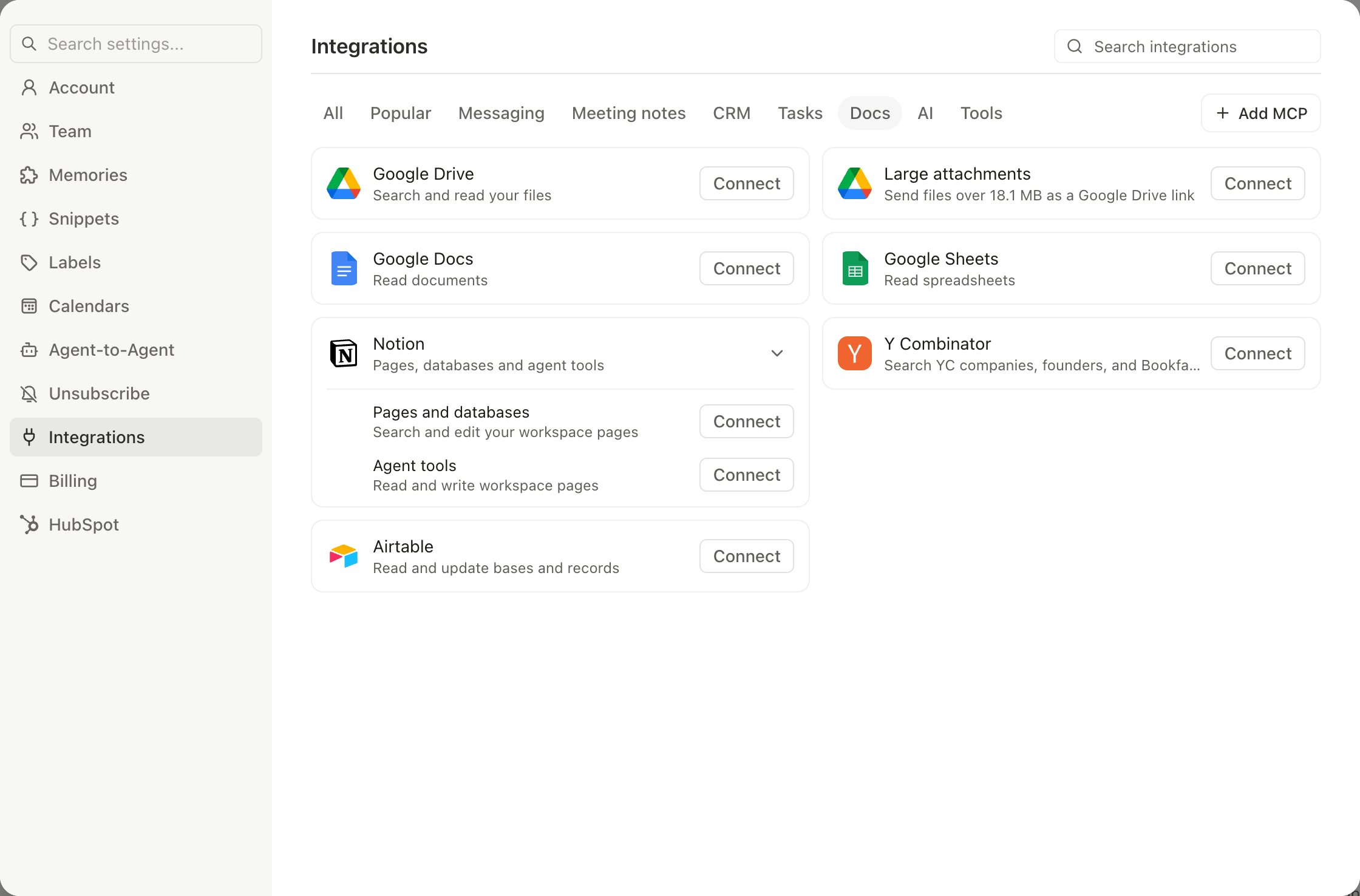Open Billing settings

pos(136,481)
